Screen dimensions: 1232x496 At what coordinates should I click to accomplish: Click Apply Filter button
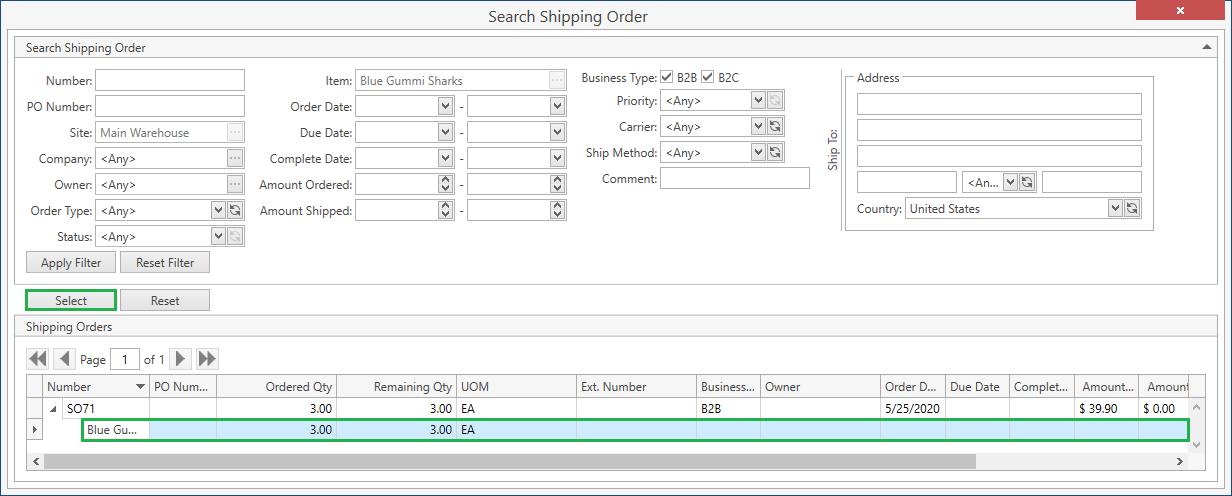point(71,263)
